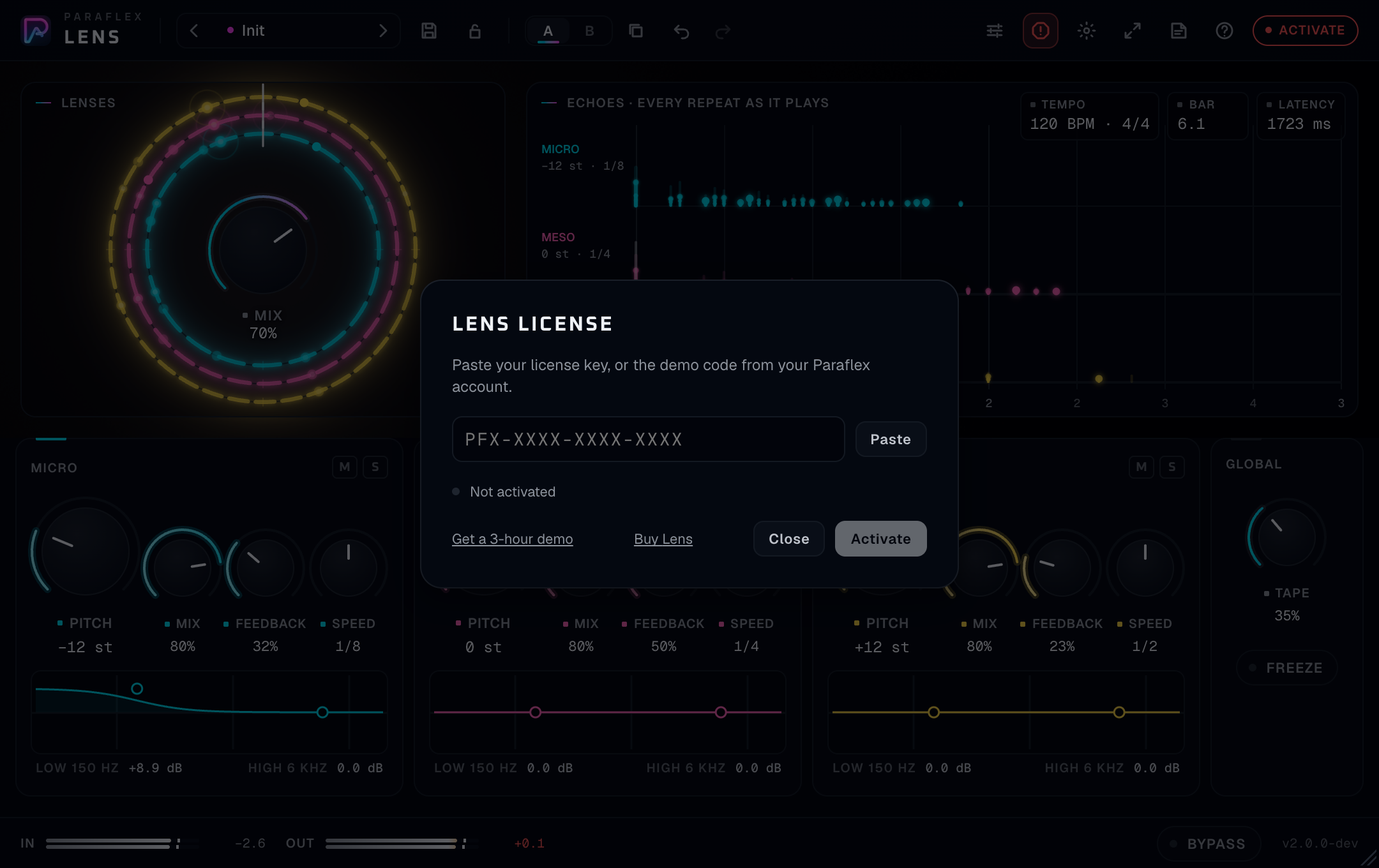Mute the Macro lens with M

pos(1142,467)
